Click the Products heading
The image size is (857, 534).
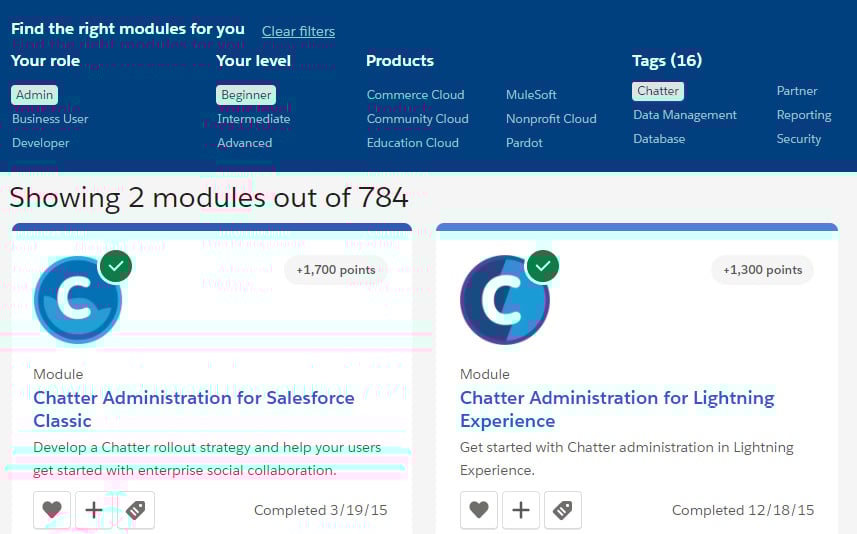coord(400,61)
